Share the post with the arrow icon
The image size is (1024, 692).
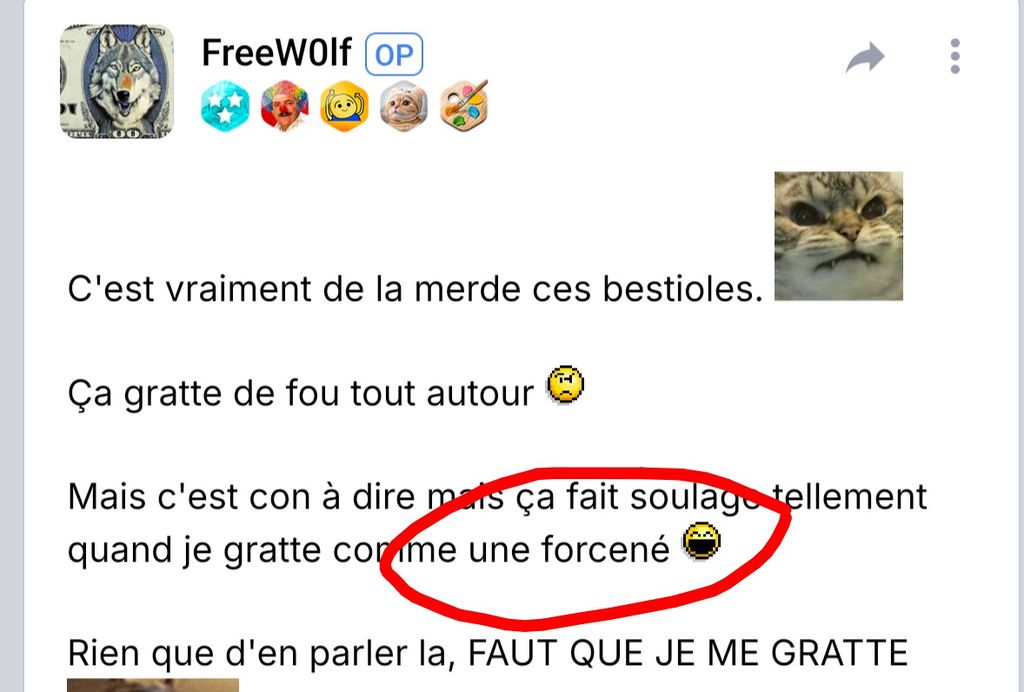point(865,57)
